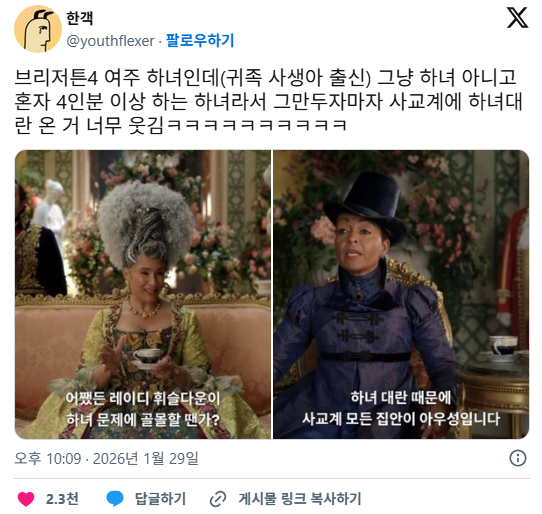Screen dimensions: 542x514
Task: Click the 하녀 대란 때문에 subtitle caption
Action: (401, 398)
